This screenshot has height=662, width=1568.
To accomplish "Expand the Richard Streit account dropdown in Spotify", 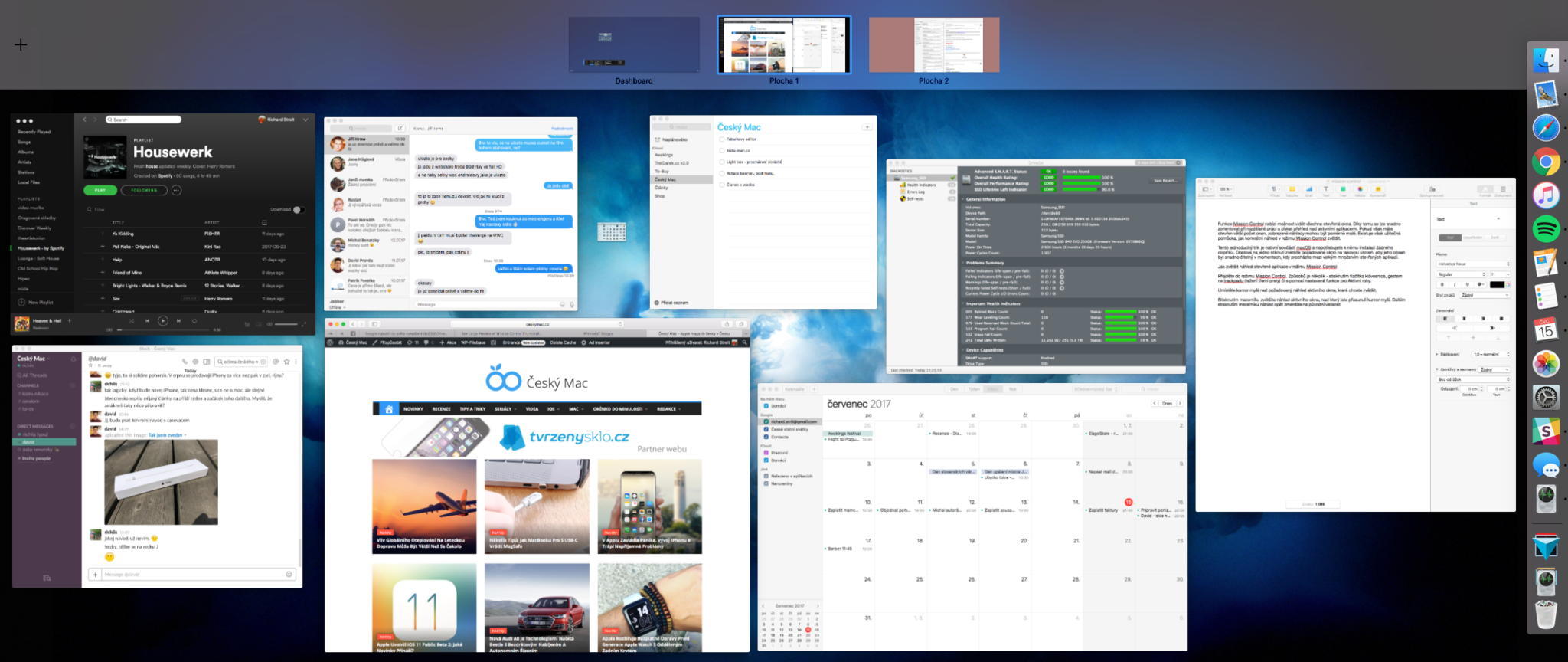I will click(305, 120).
